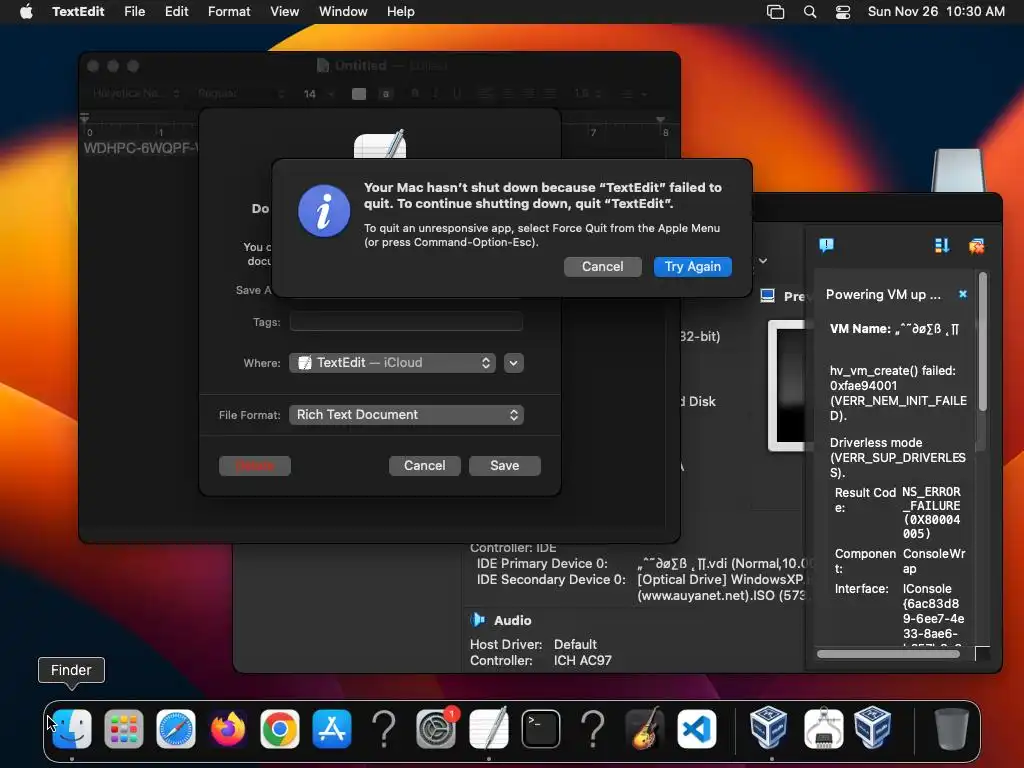Image resolution: width=1024 pixels, height=768 pixels.
Task: Expand the save sheet with chevron button
Action: (x=514, y=362)
